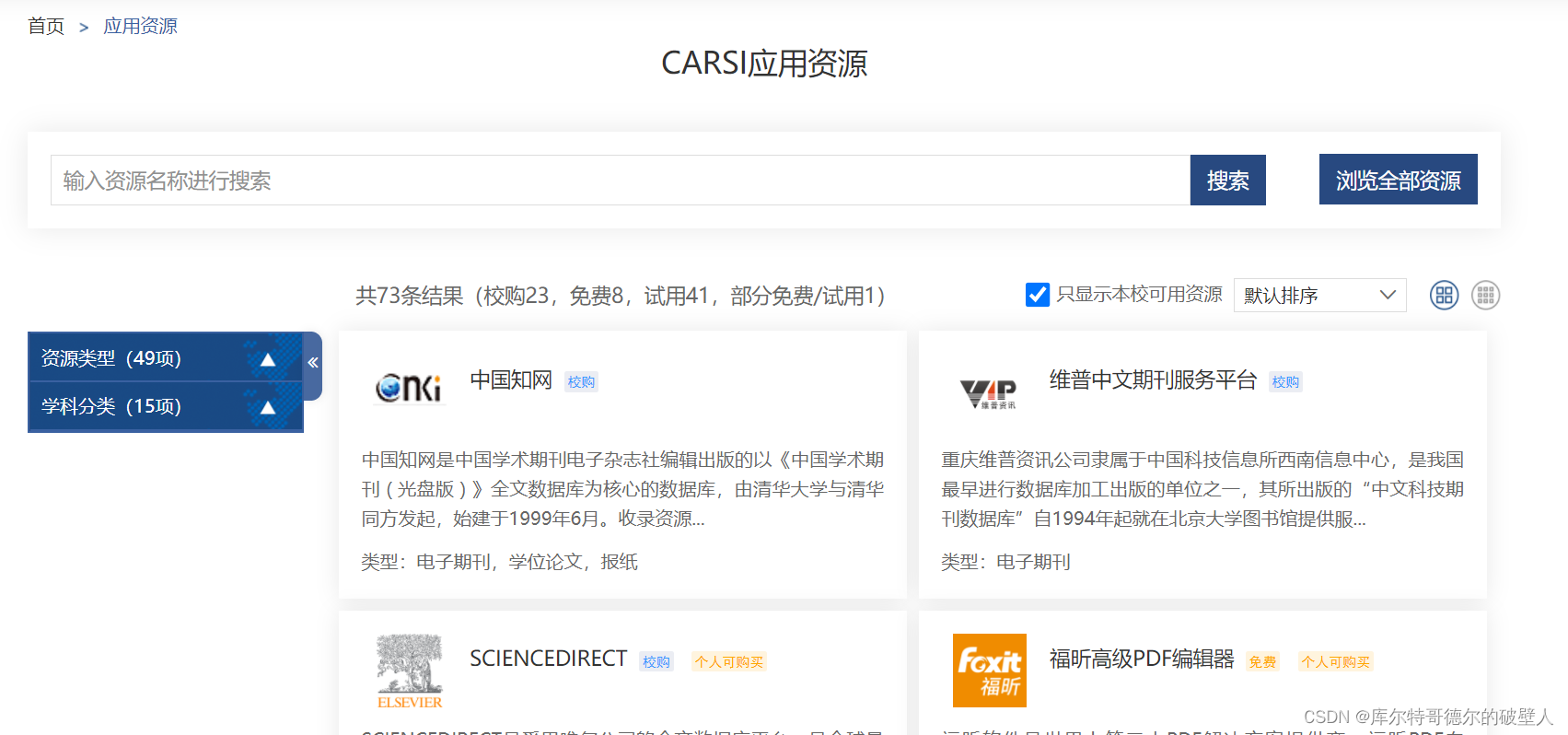Expand 资源类型 (49项) filter panel
The height and width of the screenshot is (735, 1568).
click(x=166, y=358)
